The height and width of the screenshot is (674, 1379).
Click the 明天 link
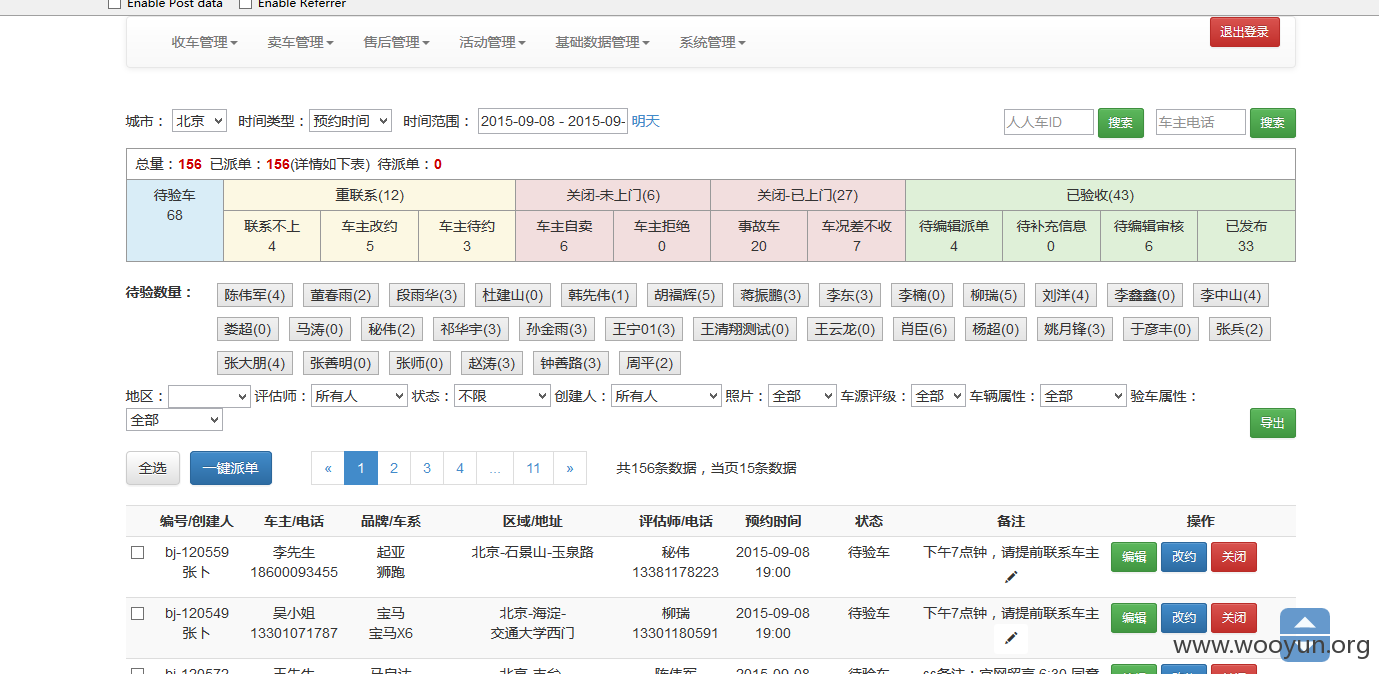tap(645, 121)
